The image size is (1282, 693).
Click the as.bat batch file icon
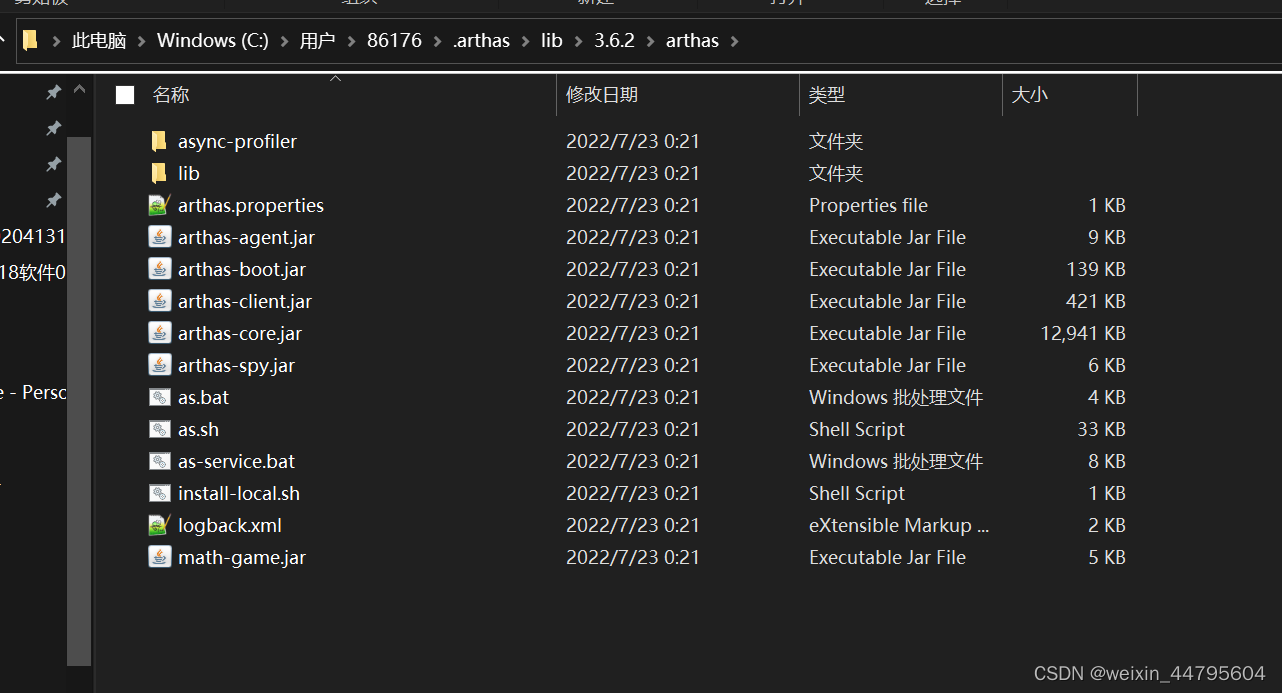[x=159, y=397]
